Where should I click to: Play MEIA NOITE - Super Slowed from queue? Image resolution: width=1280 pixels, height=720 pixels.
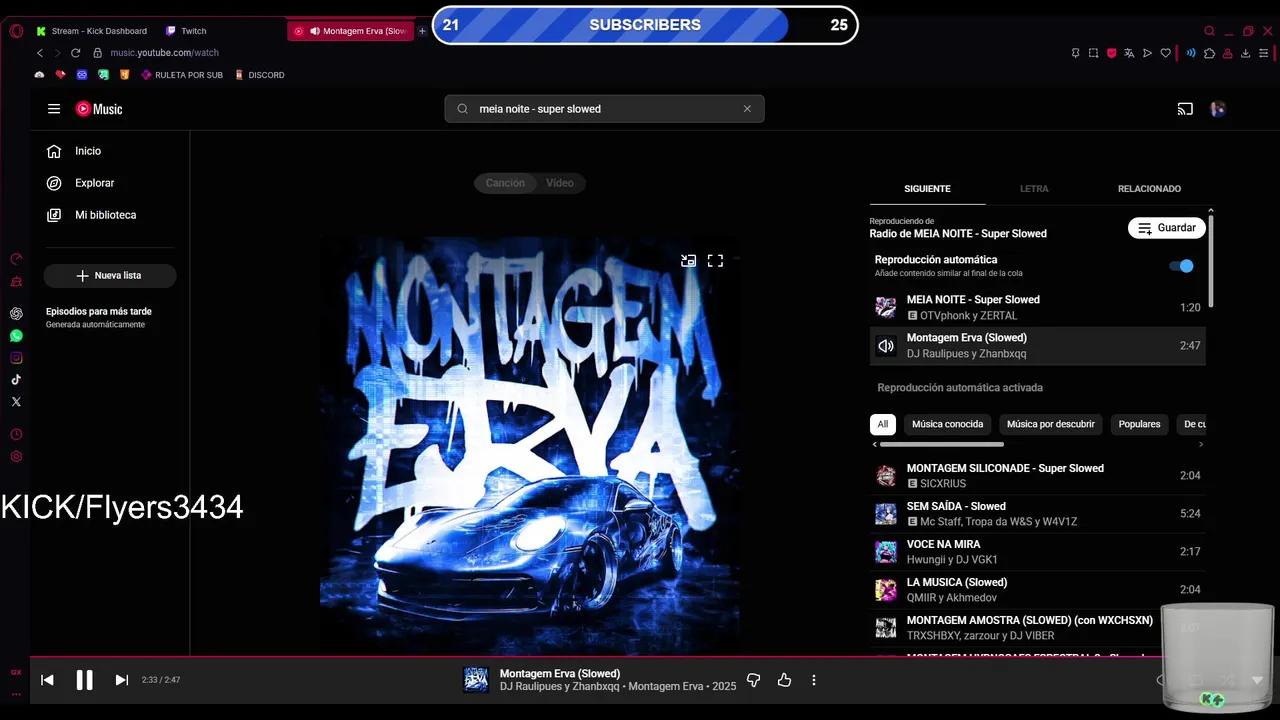(x=1037, y=308)
